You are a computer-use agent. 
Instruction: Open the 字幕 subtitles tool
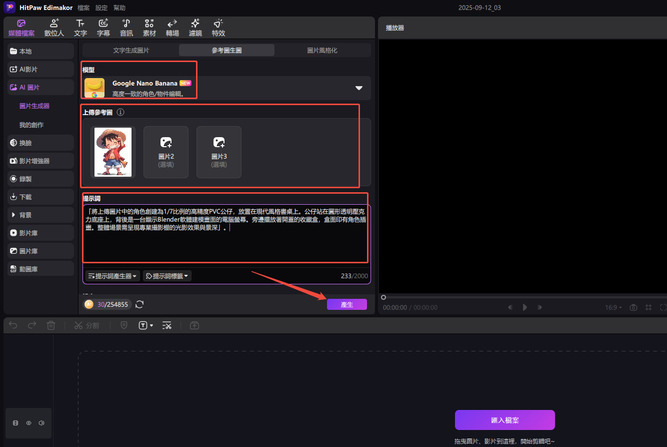pyautogui.click(x=105, y=27)
